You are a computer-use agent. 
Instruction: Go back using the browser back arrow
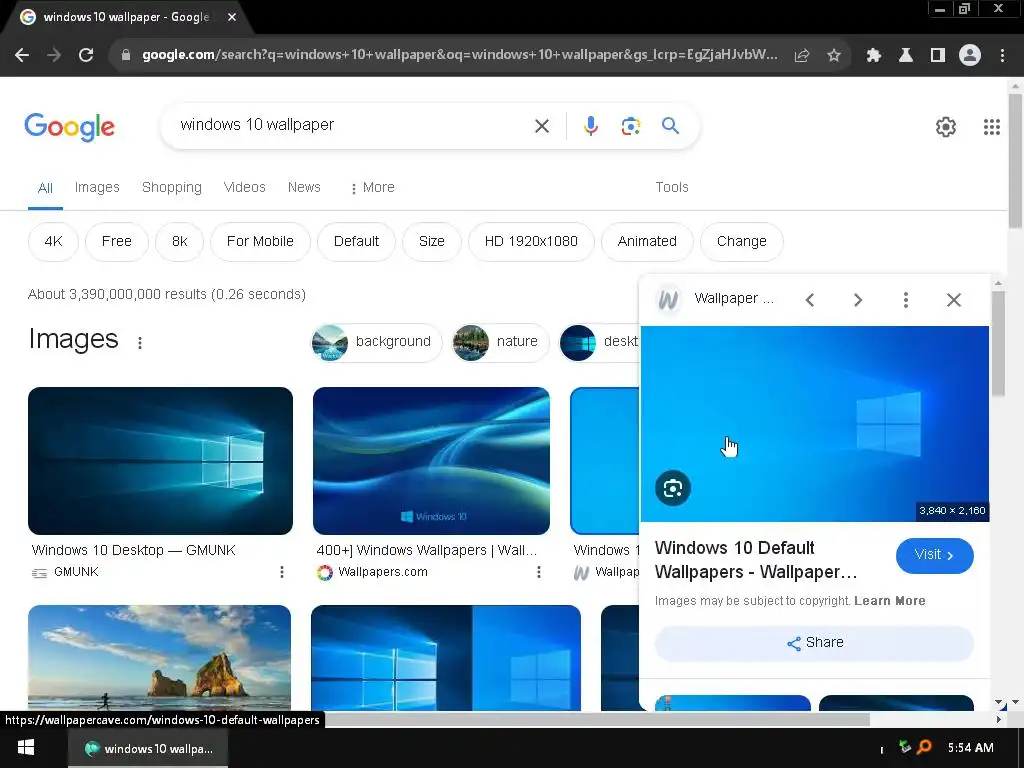22,56
